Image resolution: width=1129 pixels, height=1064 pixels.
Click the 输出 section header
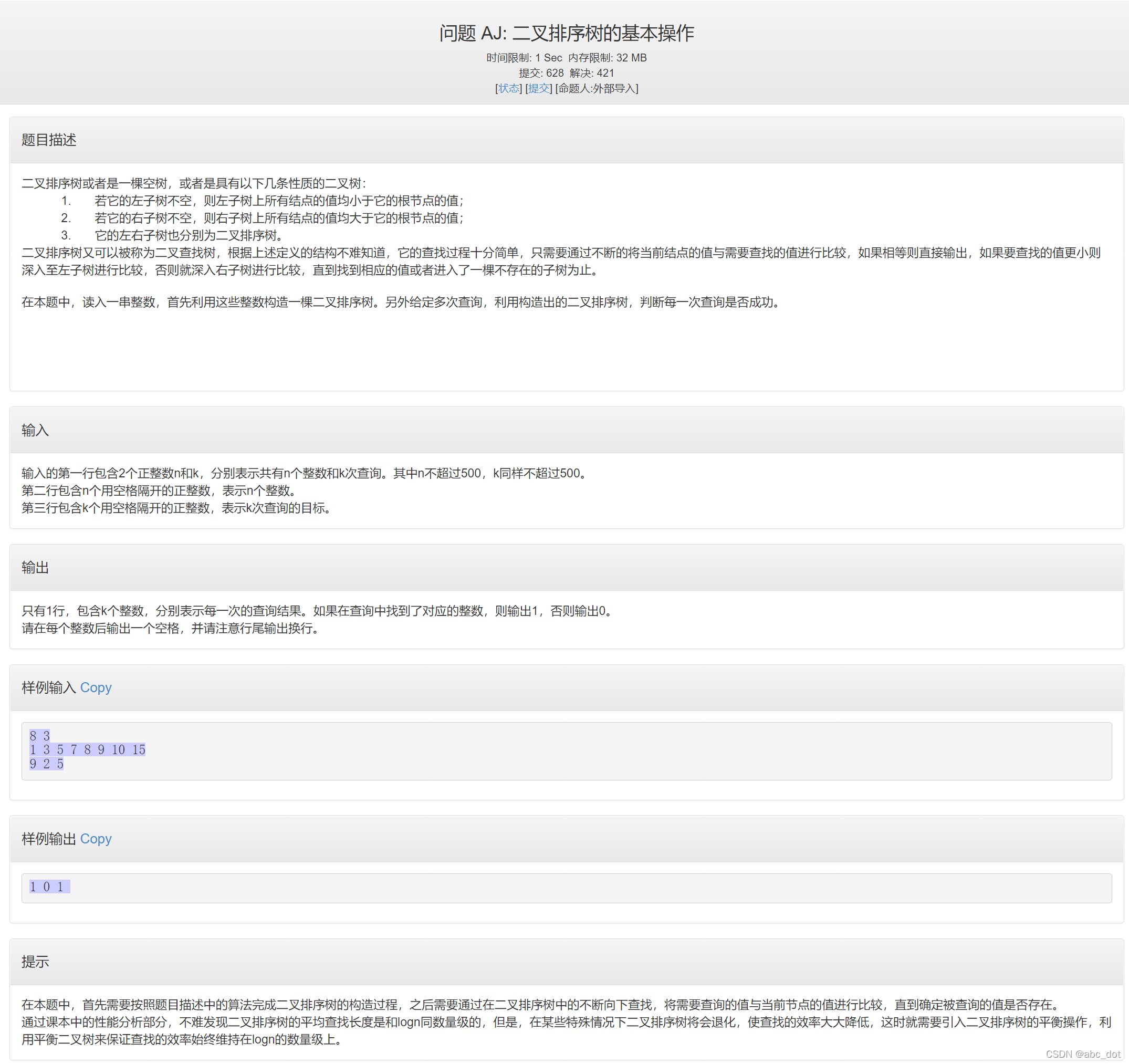(35, 568)
